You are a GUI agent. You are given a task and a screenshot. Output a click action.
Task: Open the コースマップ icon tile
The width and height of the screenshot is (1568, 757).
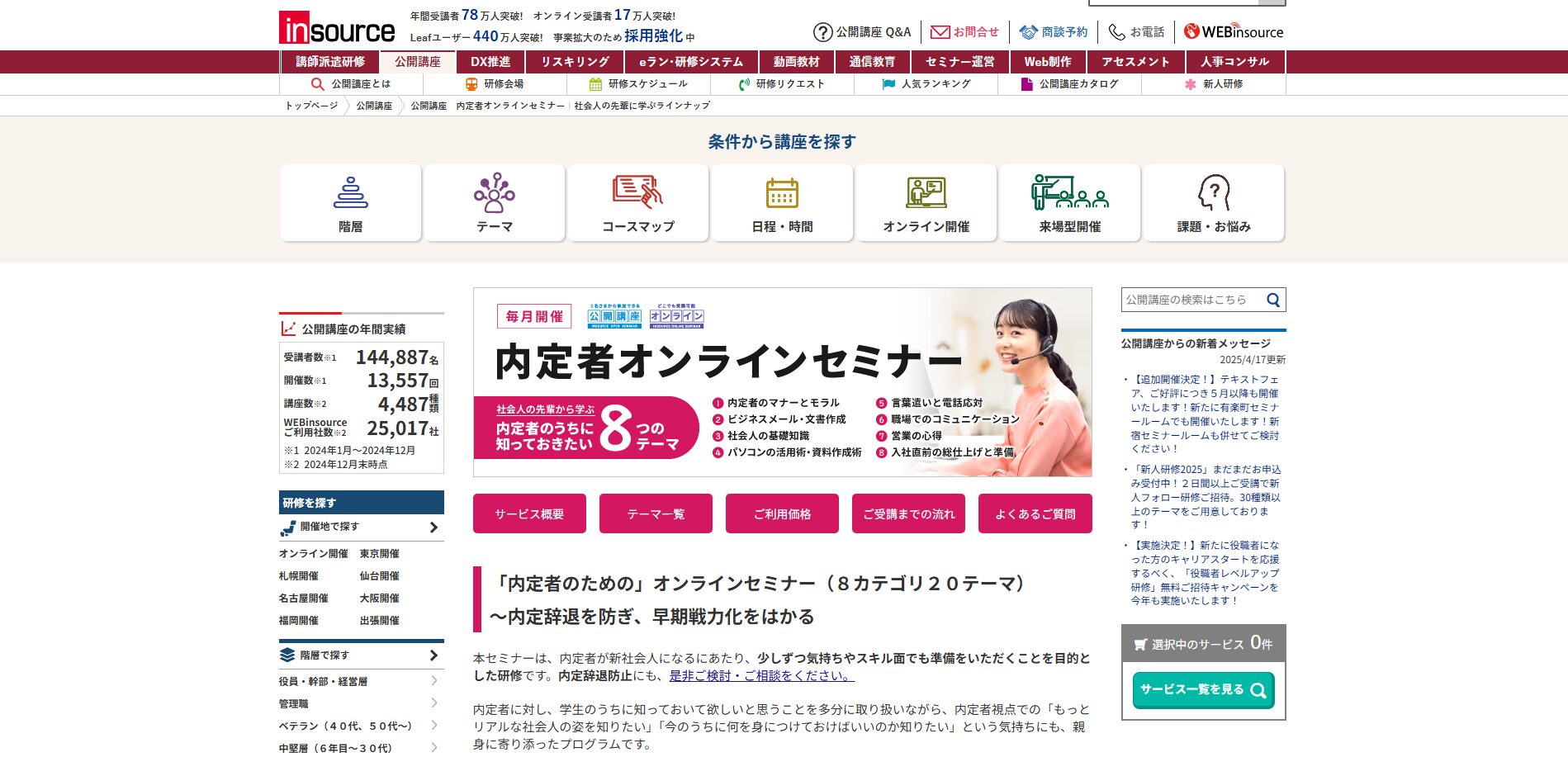638,203
